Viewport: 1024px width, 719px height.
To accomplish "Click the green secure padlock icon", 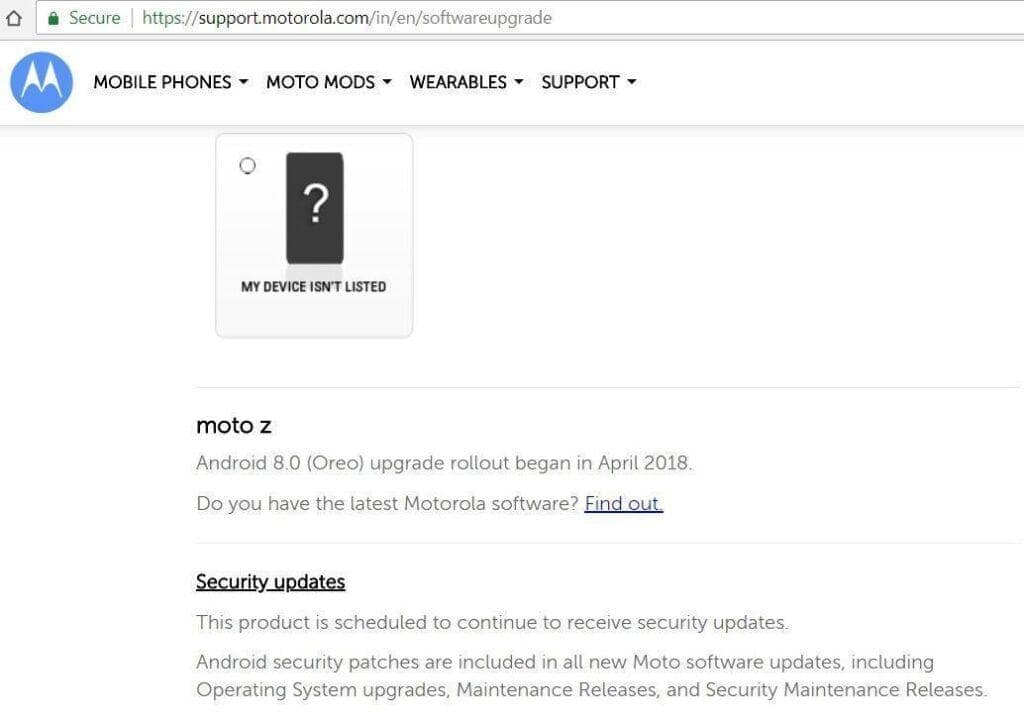I will (x=54, y=18).
